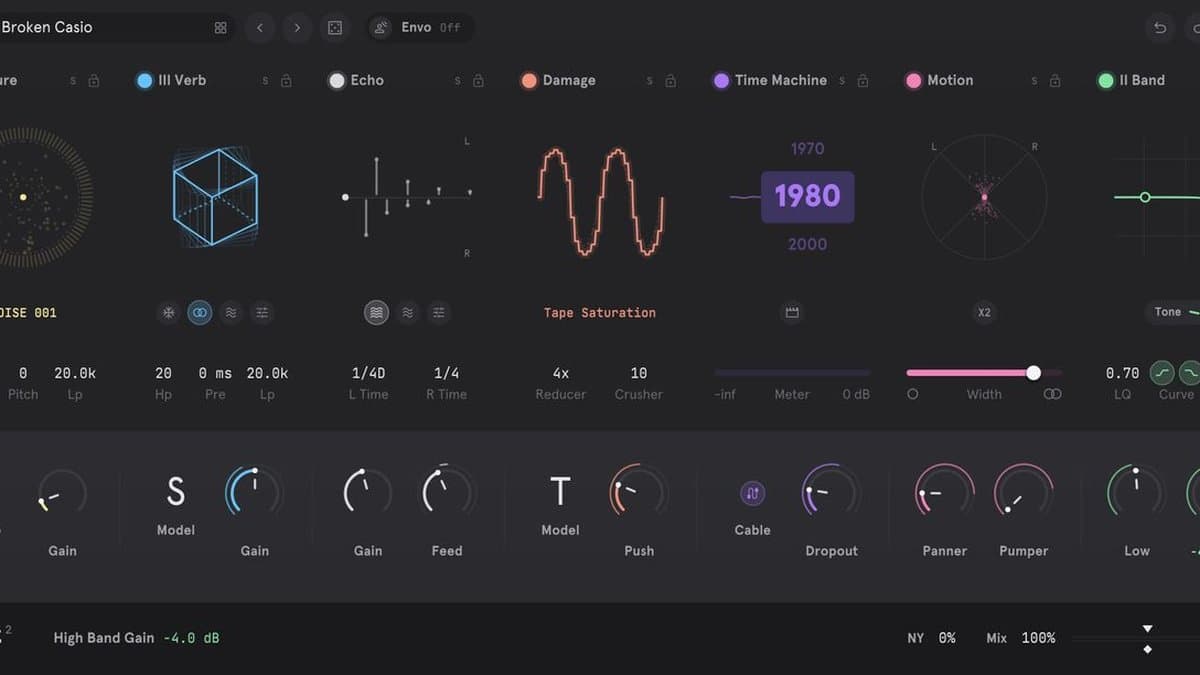Click the Echo module title
Viewport: 1200px width, 675px height.
(x=367, y=81)
